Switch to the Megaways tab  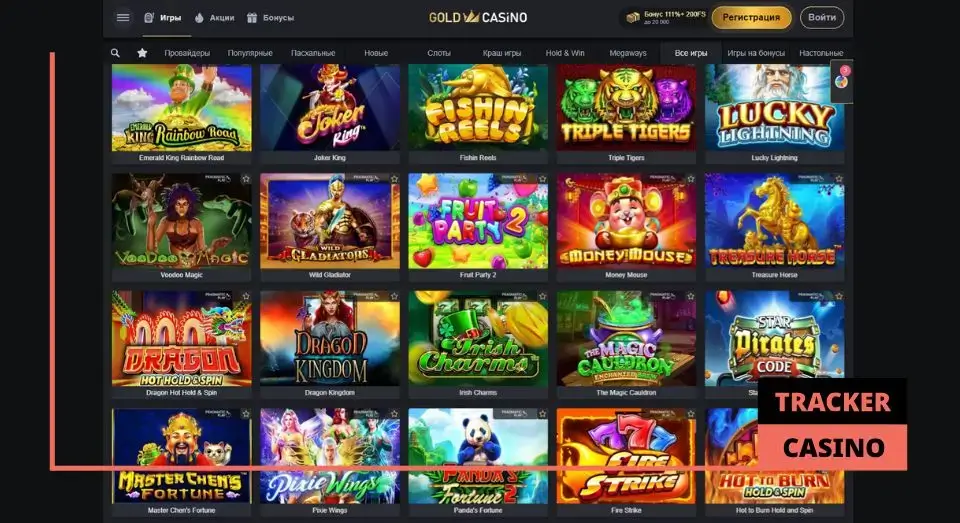[x=628, y=53]
